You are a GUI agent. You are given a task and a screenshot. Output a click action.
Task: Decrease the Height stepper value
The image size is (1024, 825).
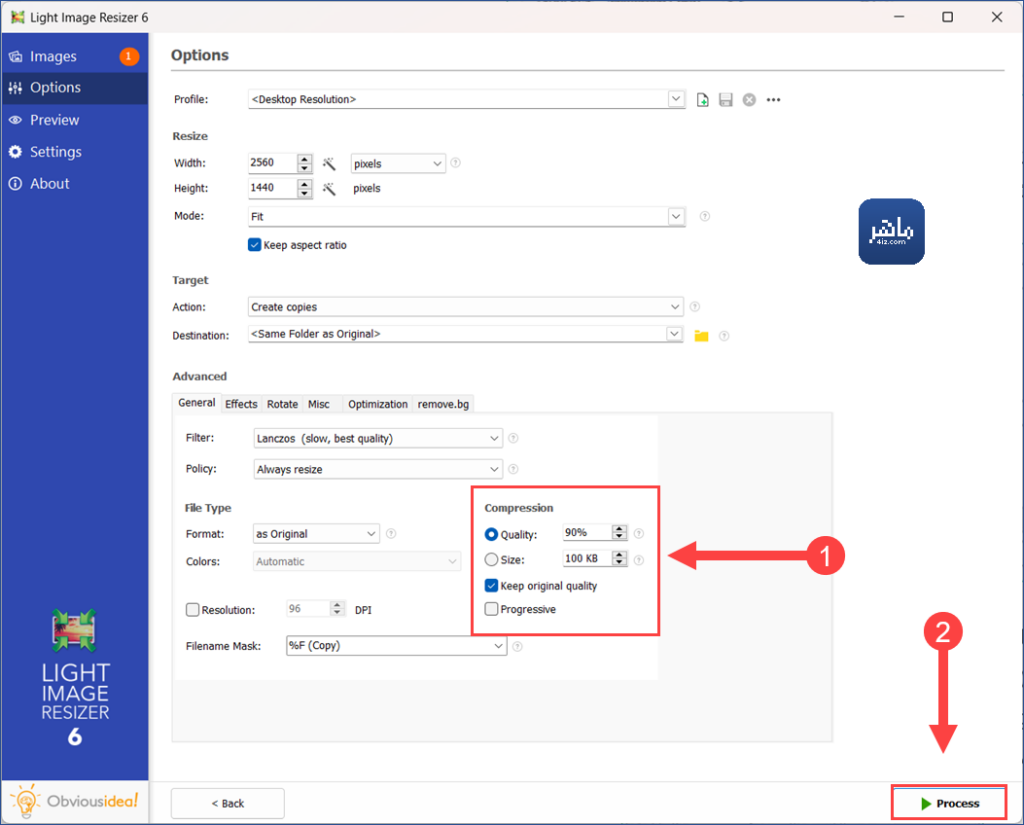pos(304,193)
